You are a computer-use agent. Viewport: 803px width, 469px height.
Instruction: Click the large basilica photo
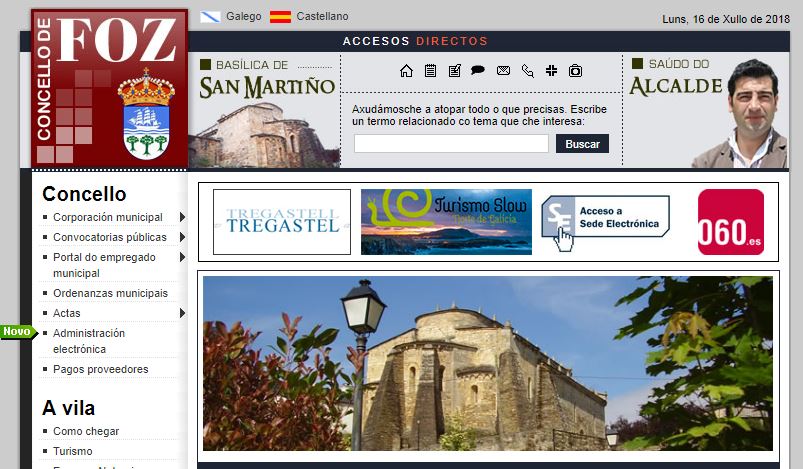488,364
